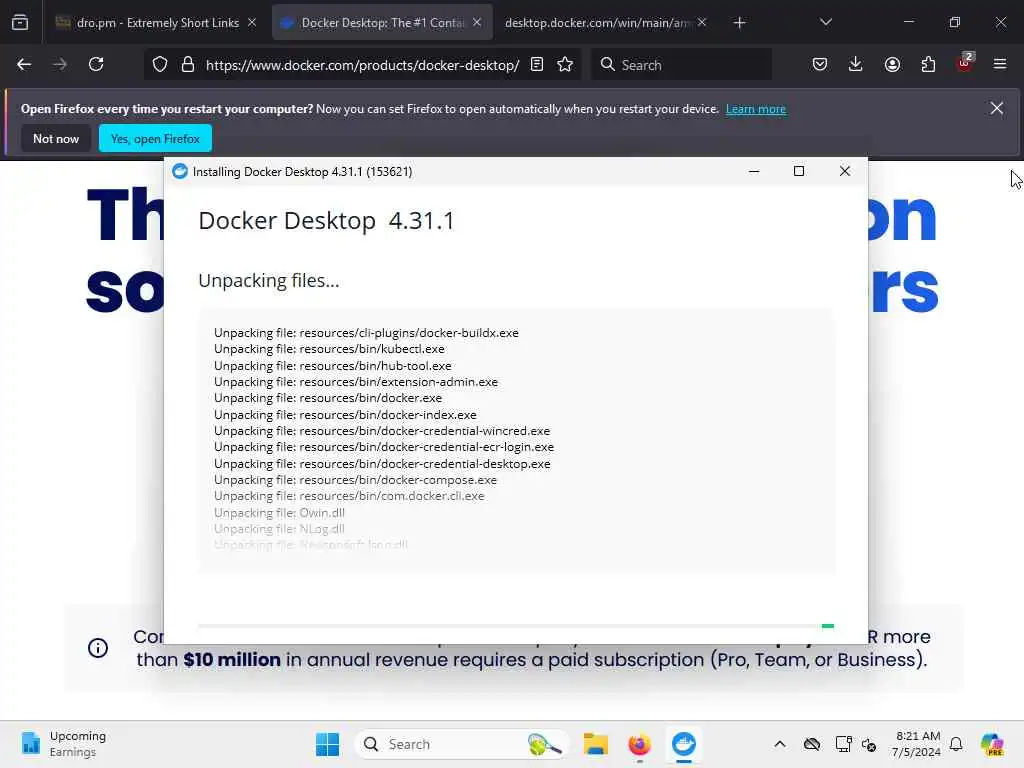
Task: Maximize the Docker installer window
Action: [799, 171]
